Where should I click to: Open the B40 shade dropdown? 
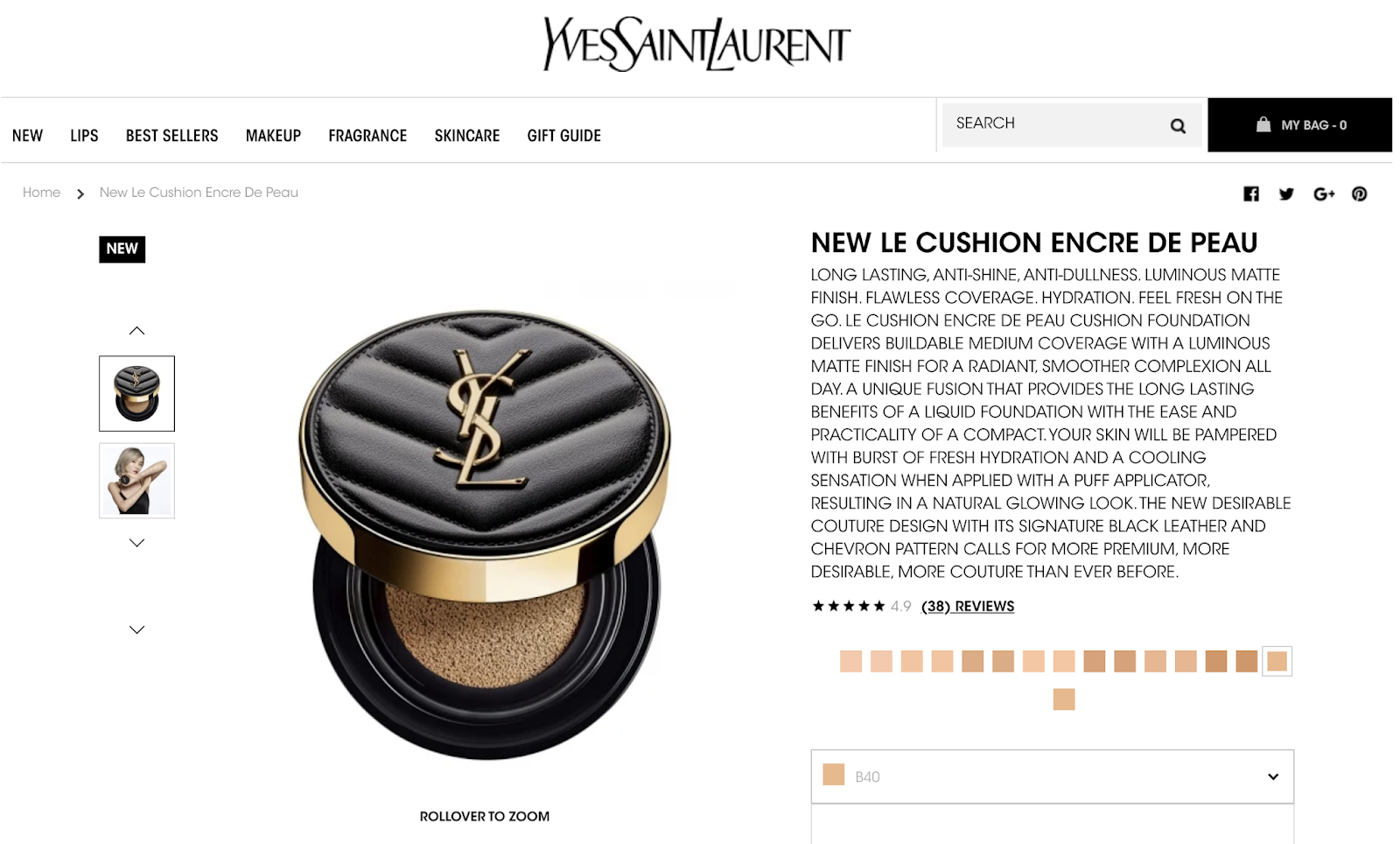coord(1052,777)
